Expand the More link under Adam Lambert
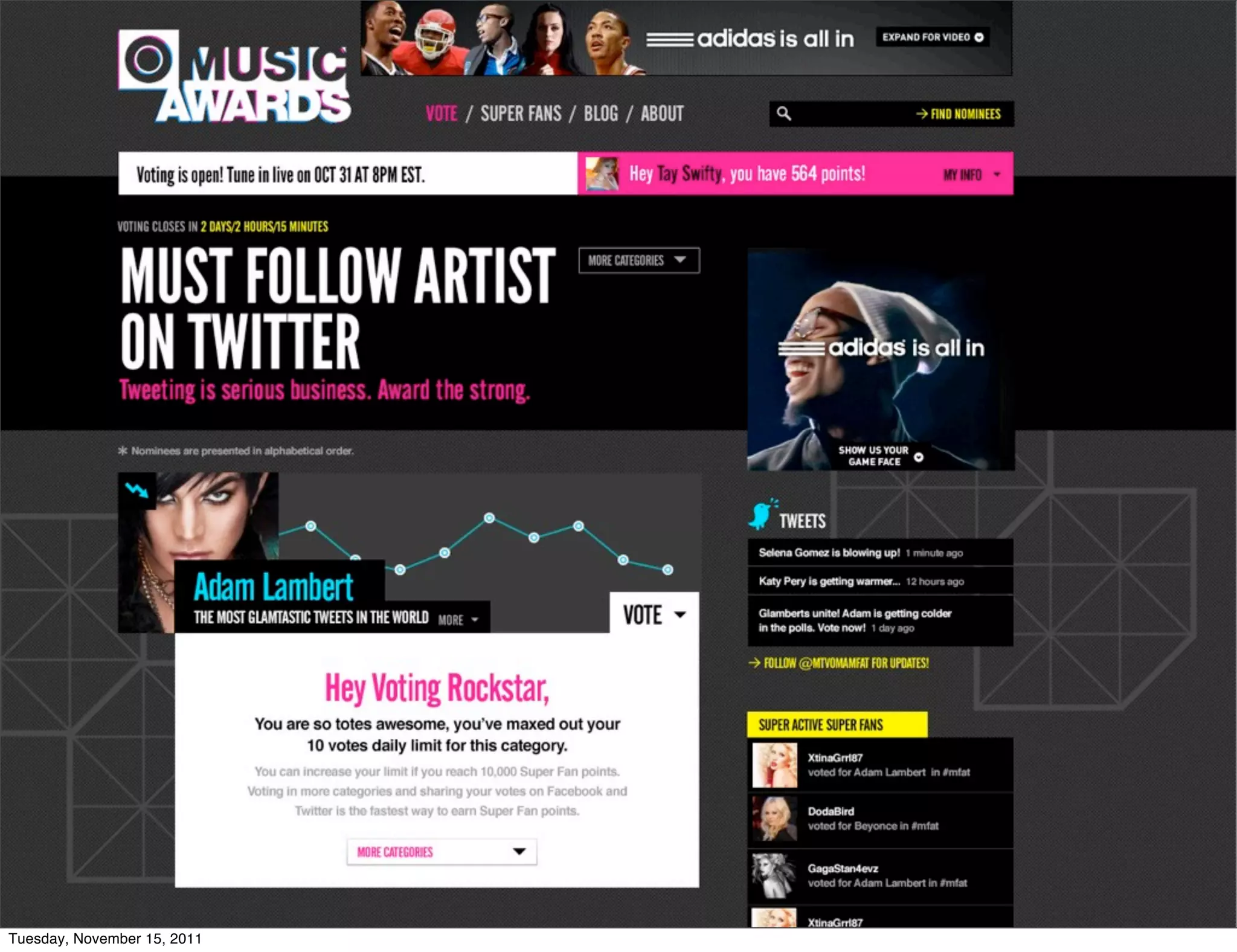 [458, 620]
